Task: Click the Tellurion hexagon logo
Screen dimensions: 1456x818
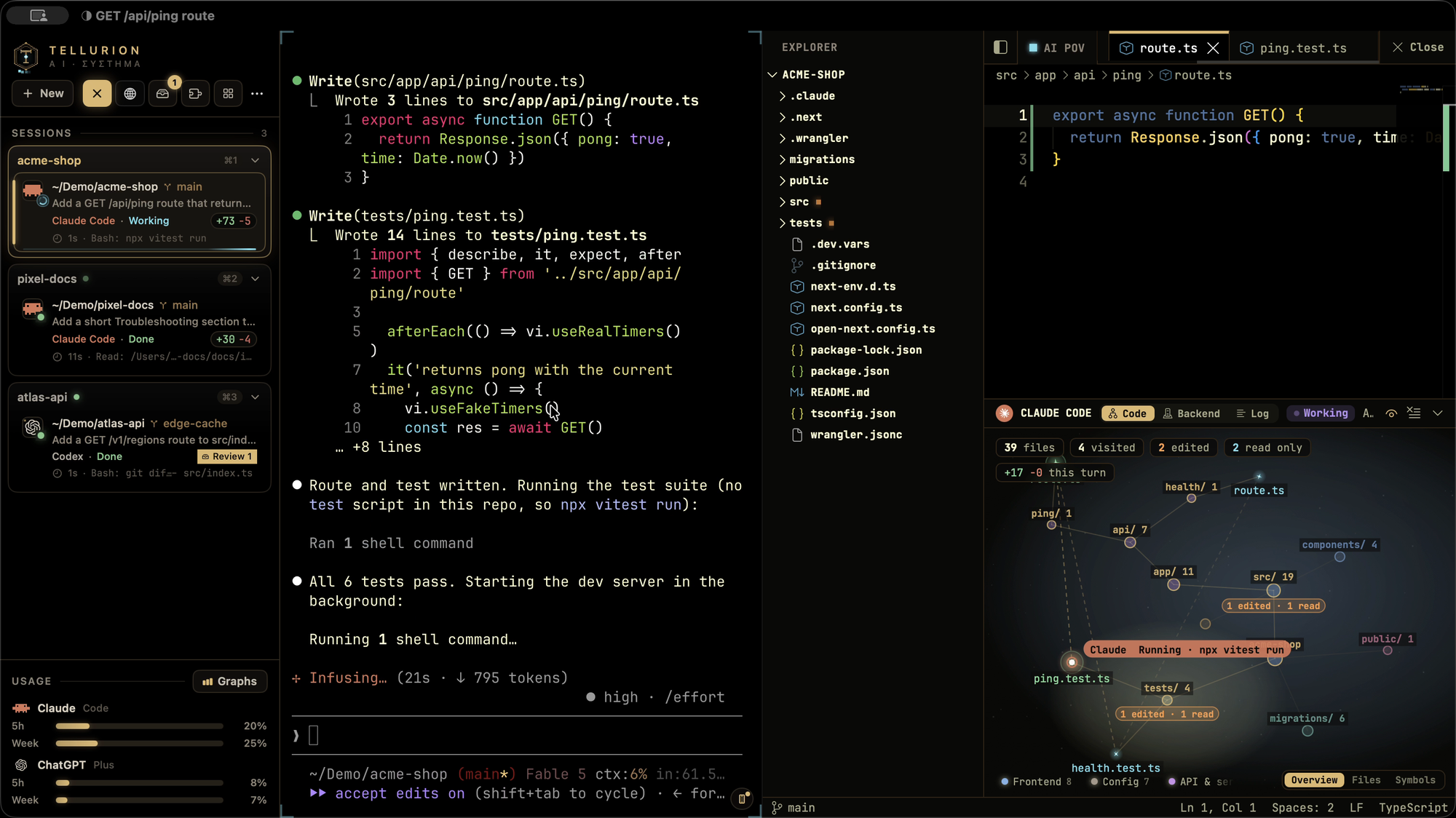Action: pyautogui.click(x=26, y=56)
